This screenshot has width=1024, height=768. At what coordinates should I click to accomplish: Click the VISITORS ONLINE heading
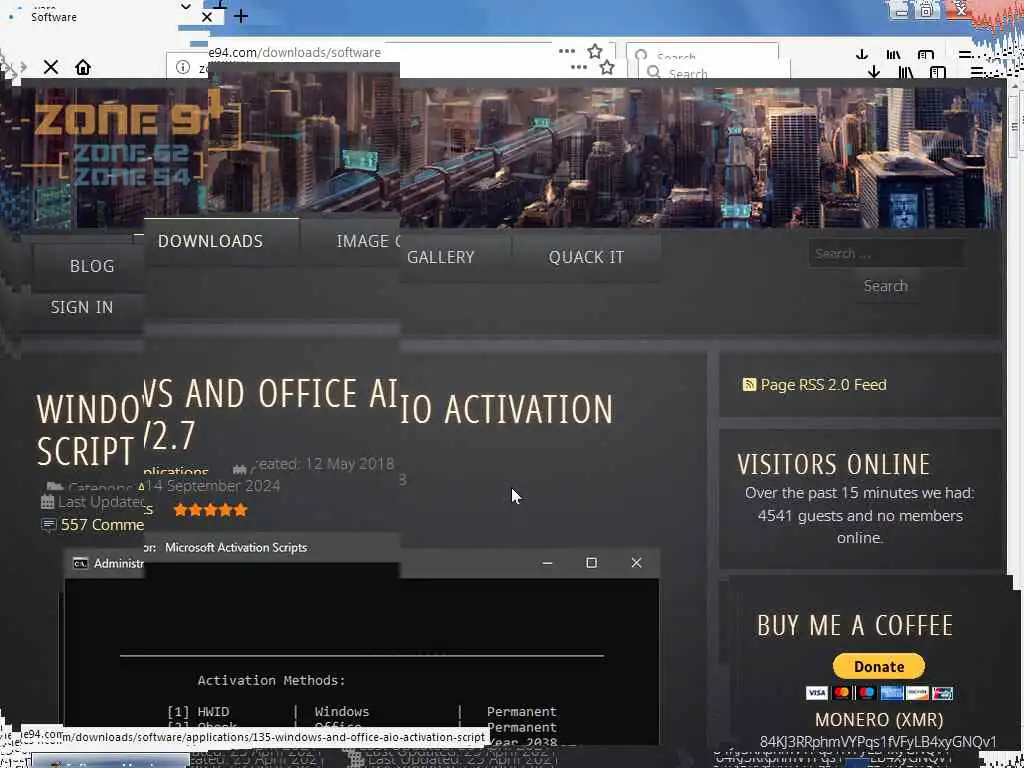point(834,464)
